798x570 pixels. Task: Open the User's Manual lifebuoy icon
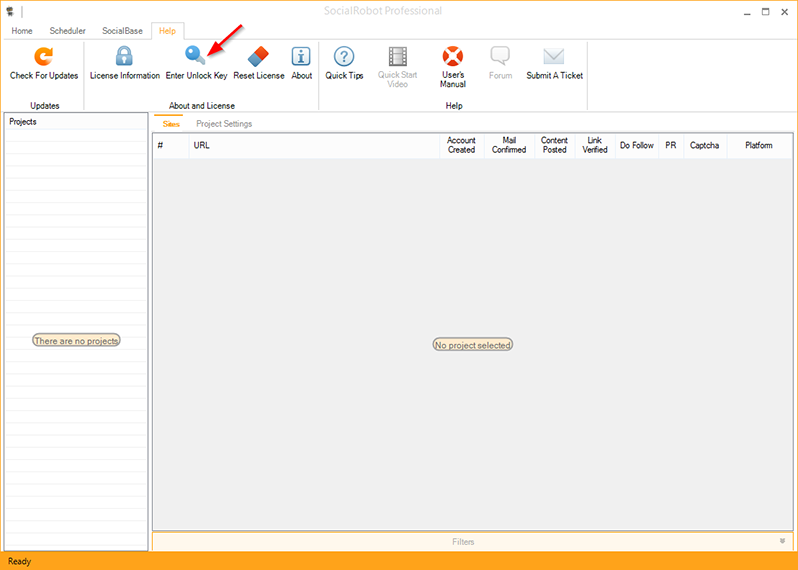pos(452,56)
